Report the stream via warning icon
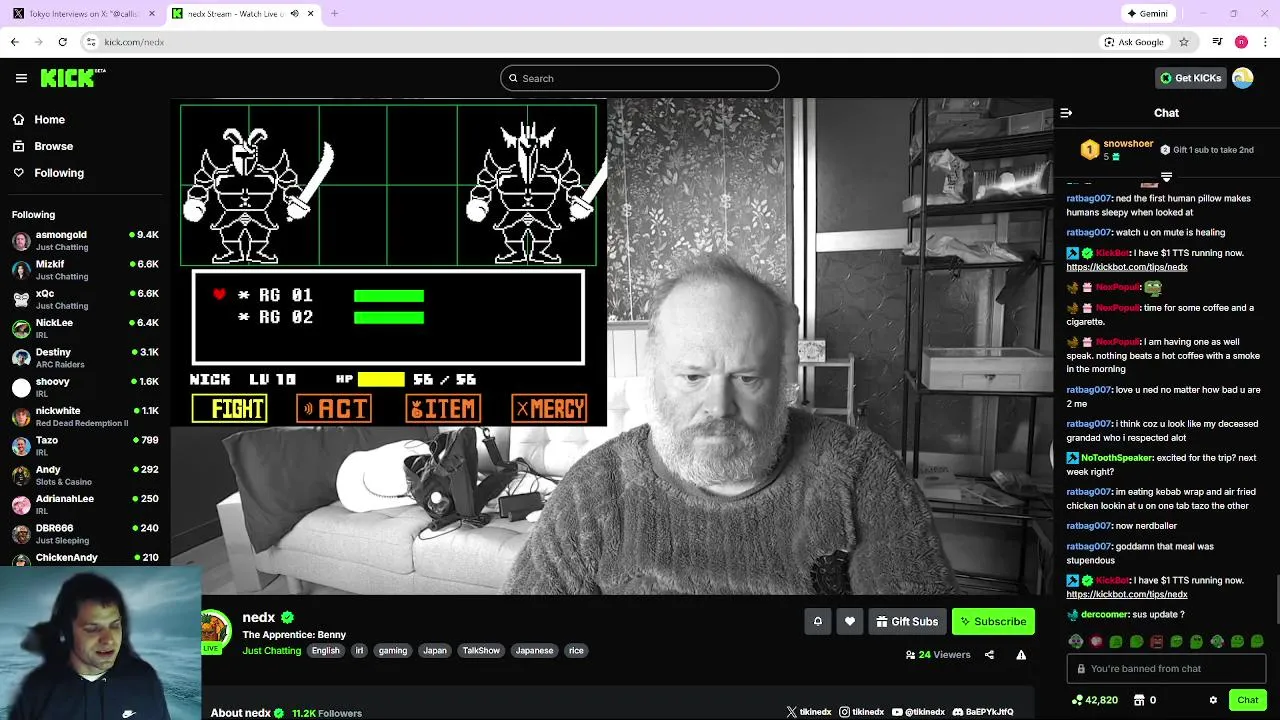The image size is (1280, 720). pos(1021,655)
